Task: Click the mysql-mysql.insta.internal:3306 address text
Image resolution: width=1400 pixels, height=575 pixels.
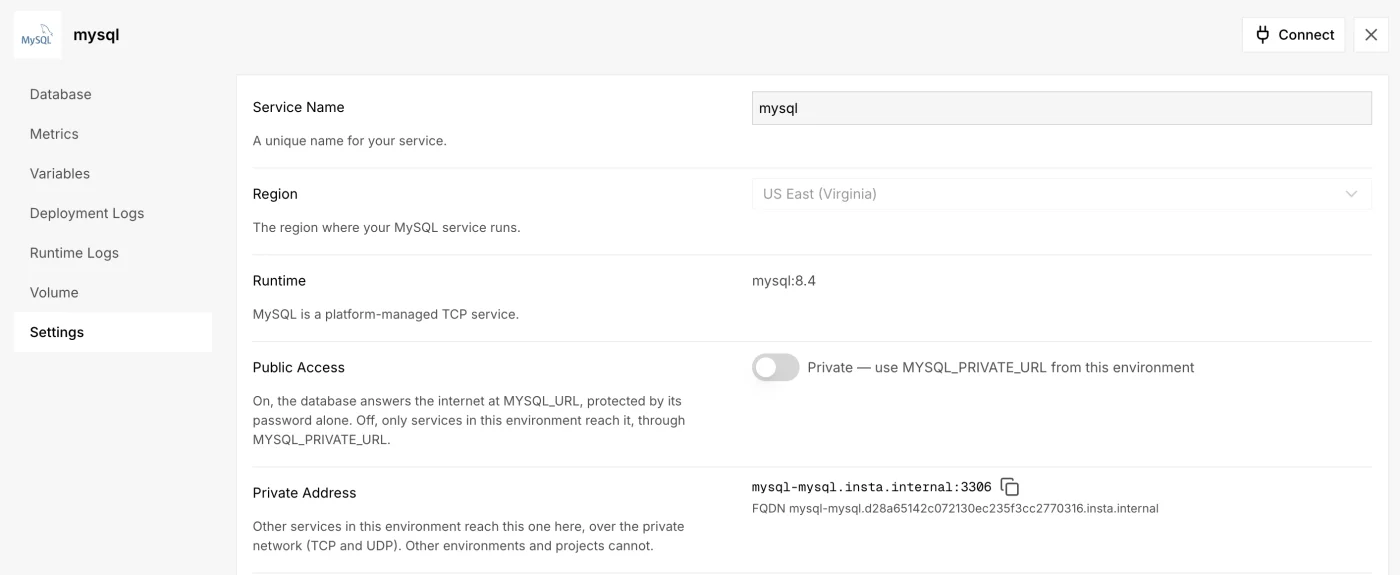Action: [871, 487]
